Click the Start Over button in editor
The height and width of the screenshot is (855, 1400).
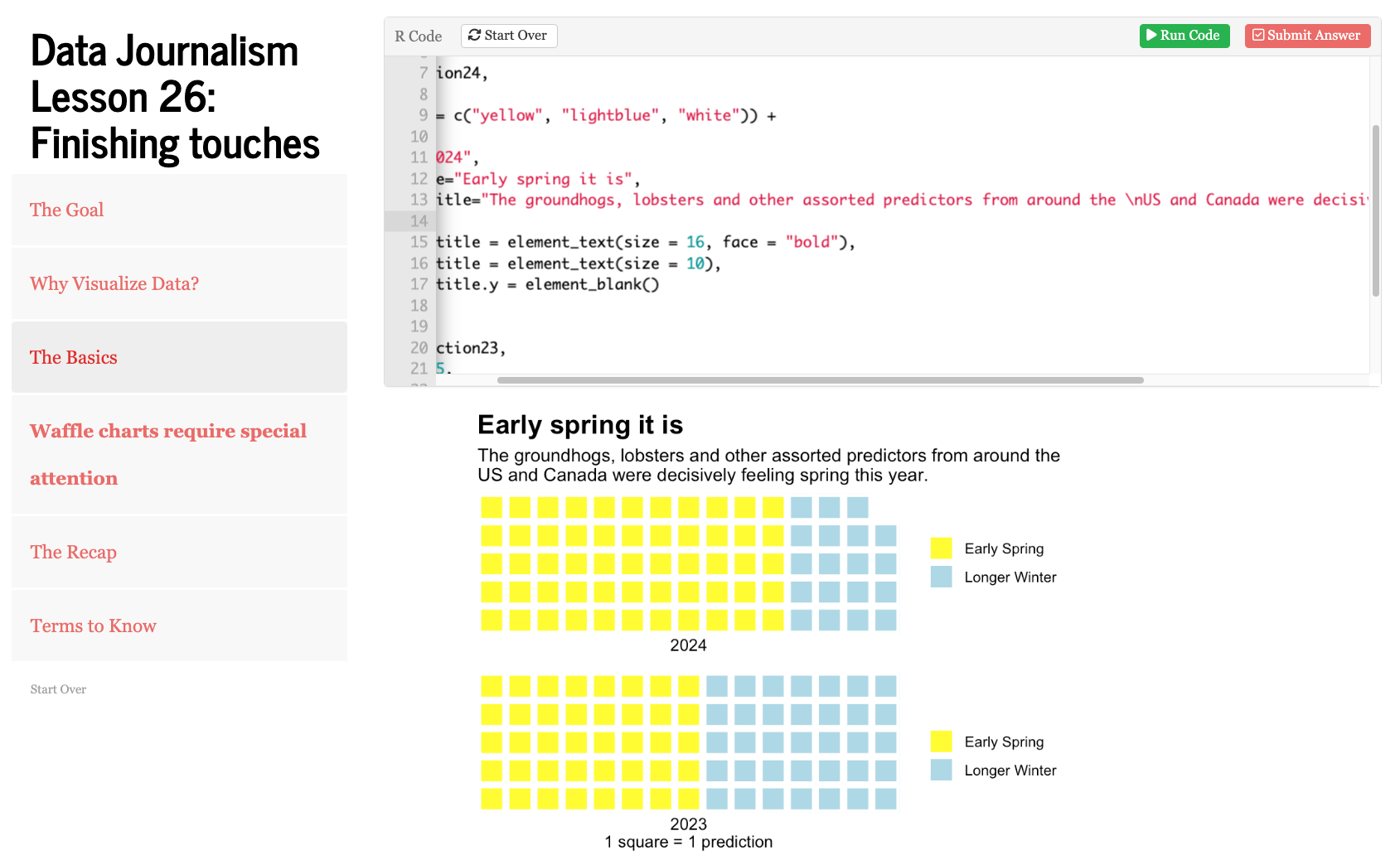pos(509,36)
